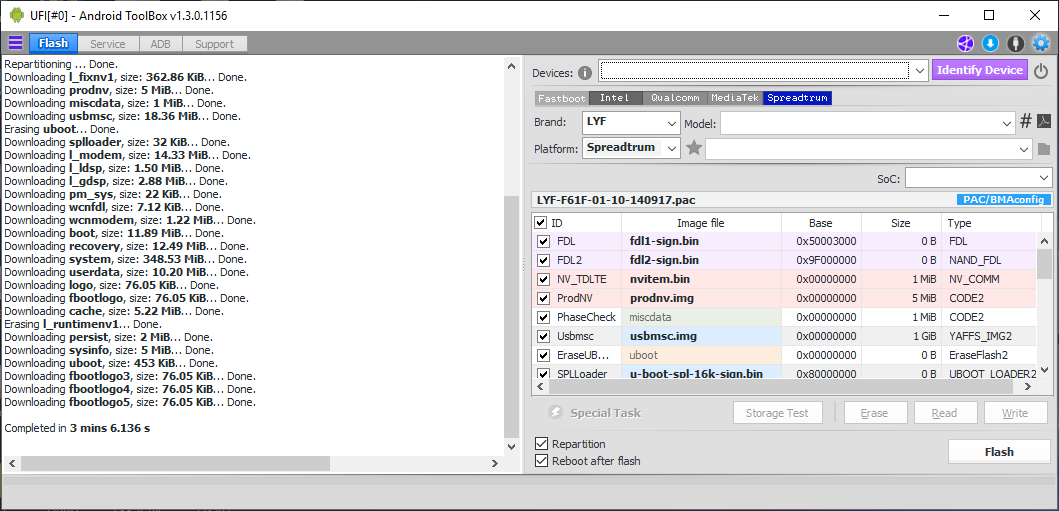Uncheck the Repartition checkbox
Viewport: 1059px width, 511px height.
[541, 443]
